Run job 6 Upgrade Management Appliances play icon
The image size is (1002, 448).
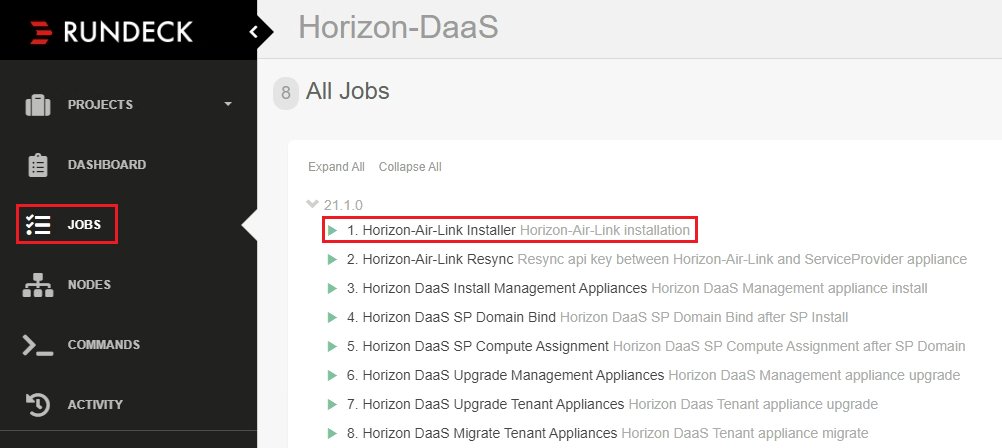coord(332,375)
